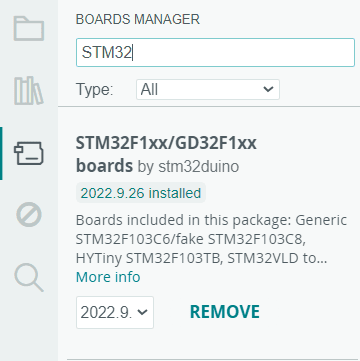The width and height of the screenshot is (360, 361).
Task: Click the chevron arrow in Type selector
Action: click(x=268, y=89)
